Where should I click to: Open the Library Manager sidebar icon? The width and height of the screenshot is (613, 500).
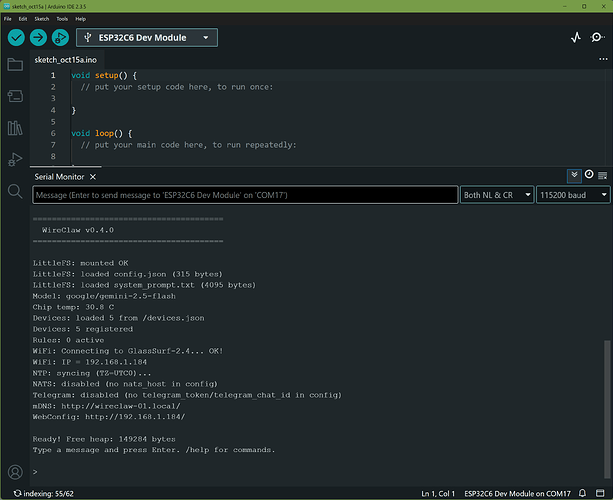pyautogui.click(x=15, y=128)
